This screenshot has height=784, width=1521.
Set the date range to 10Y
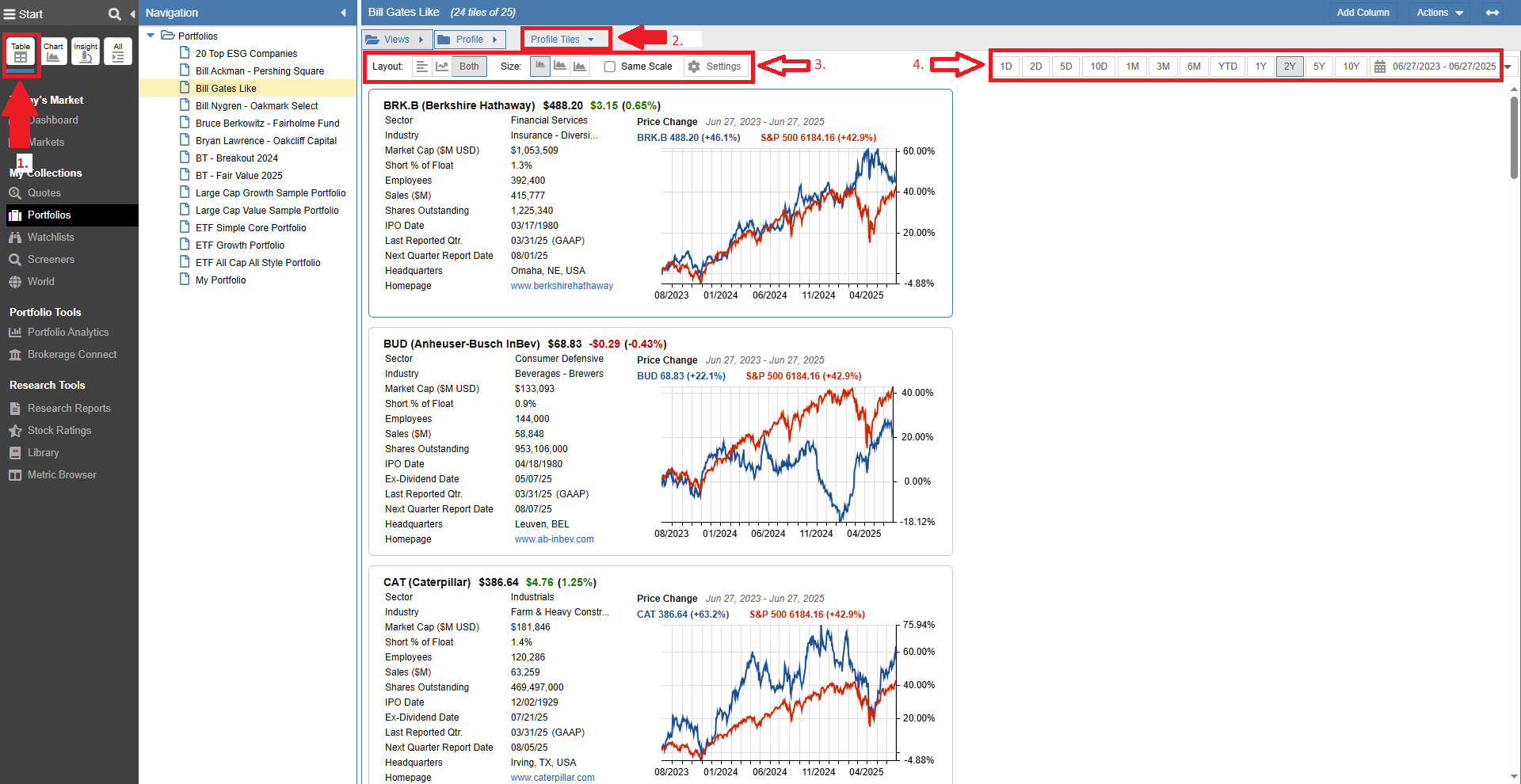point(1351,67)
